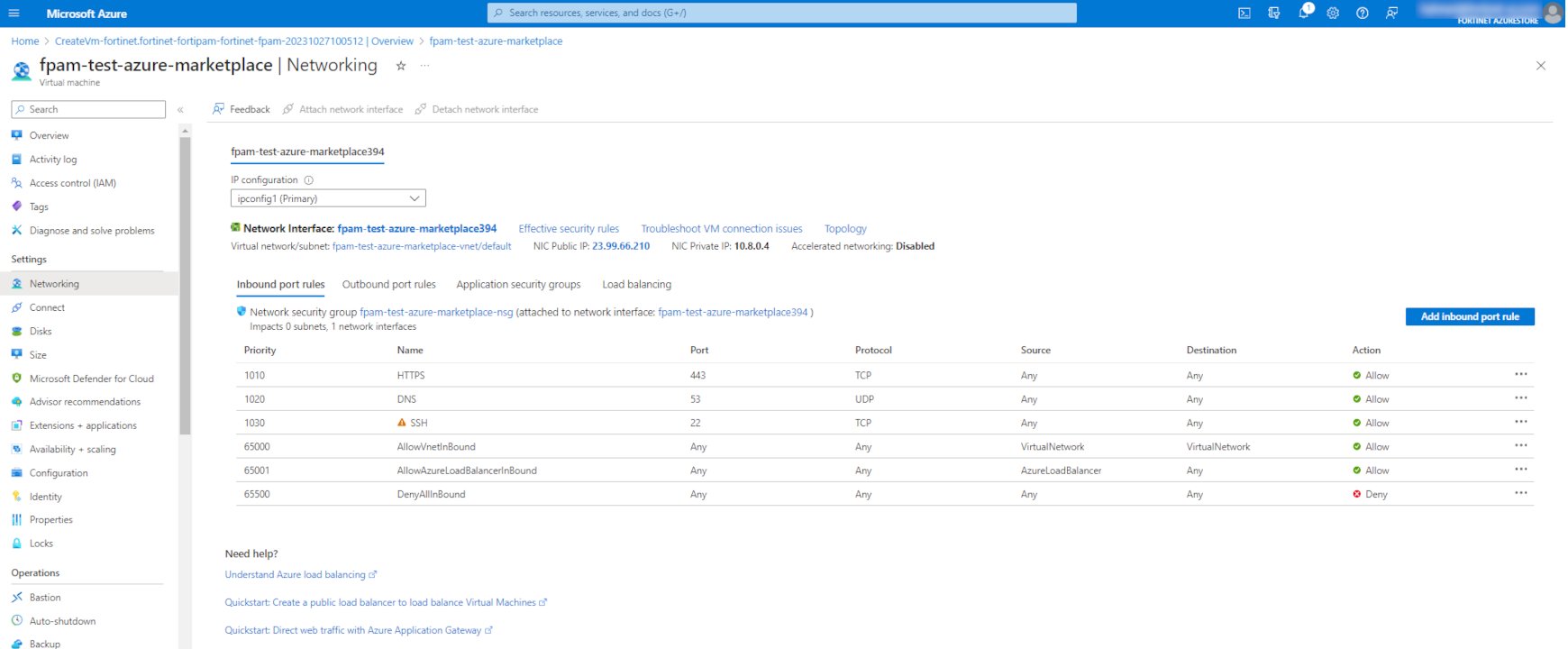Open the Azure portal hamburger menu
1568x649 pixels.
click(x=14, y=14)
